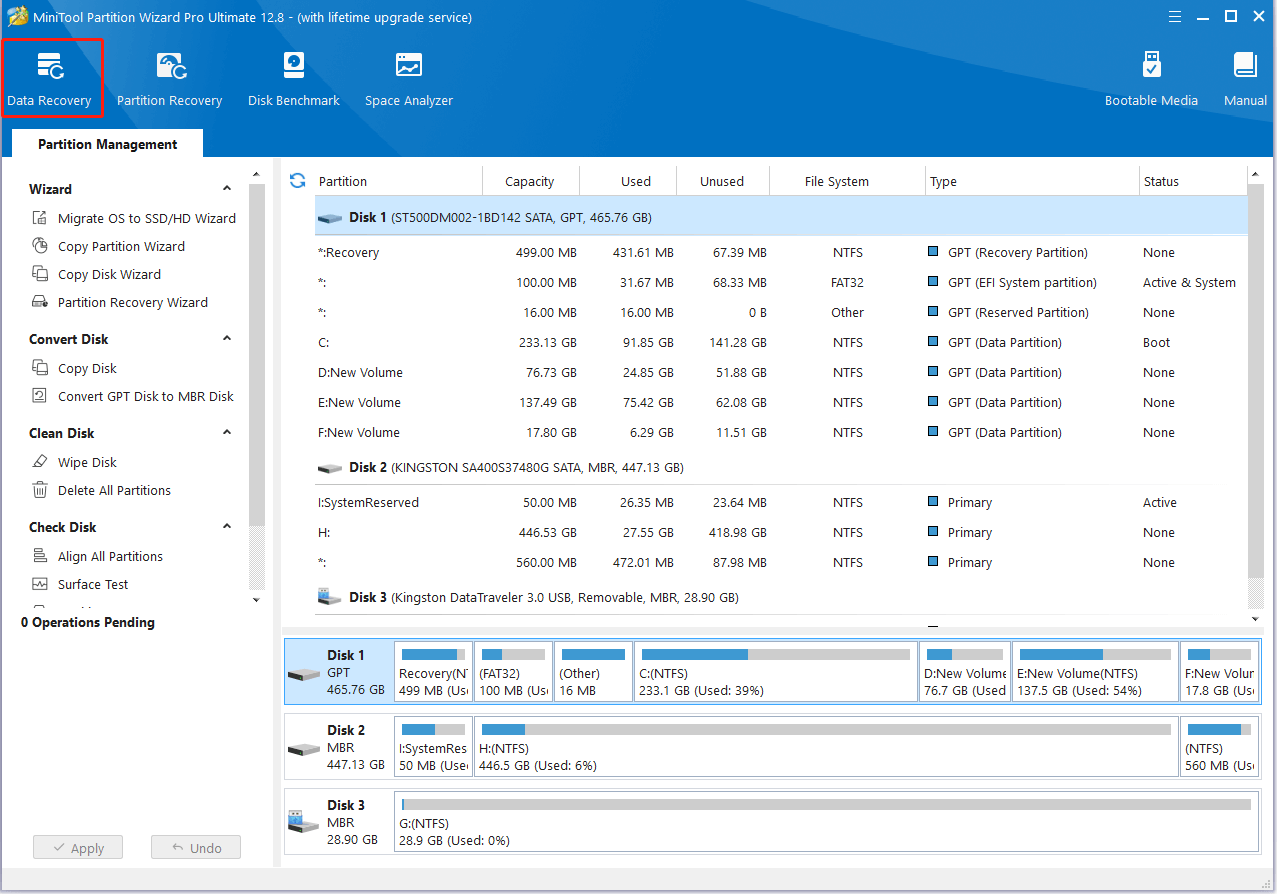Click the Recovery(NTFS) 499 MB block in disk map

point(433,673)
